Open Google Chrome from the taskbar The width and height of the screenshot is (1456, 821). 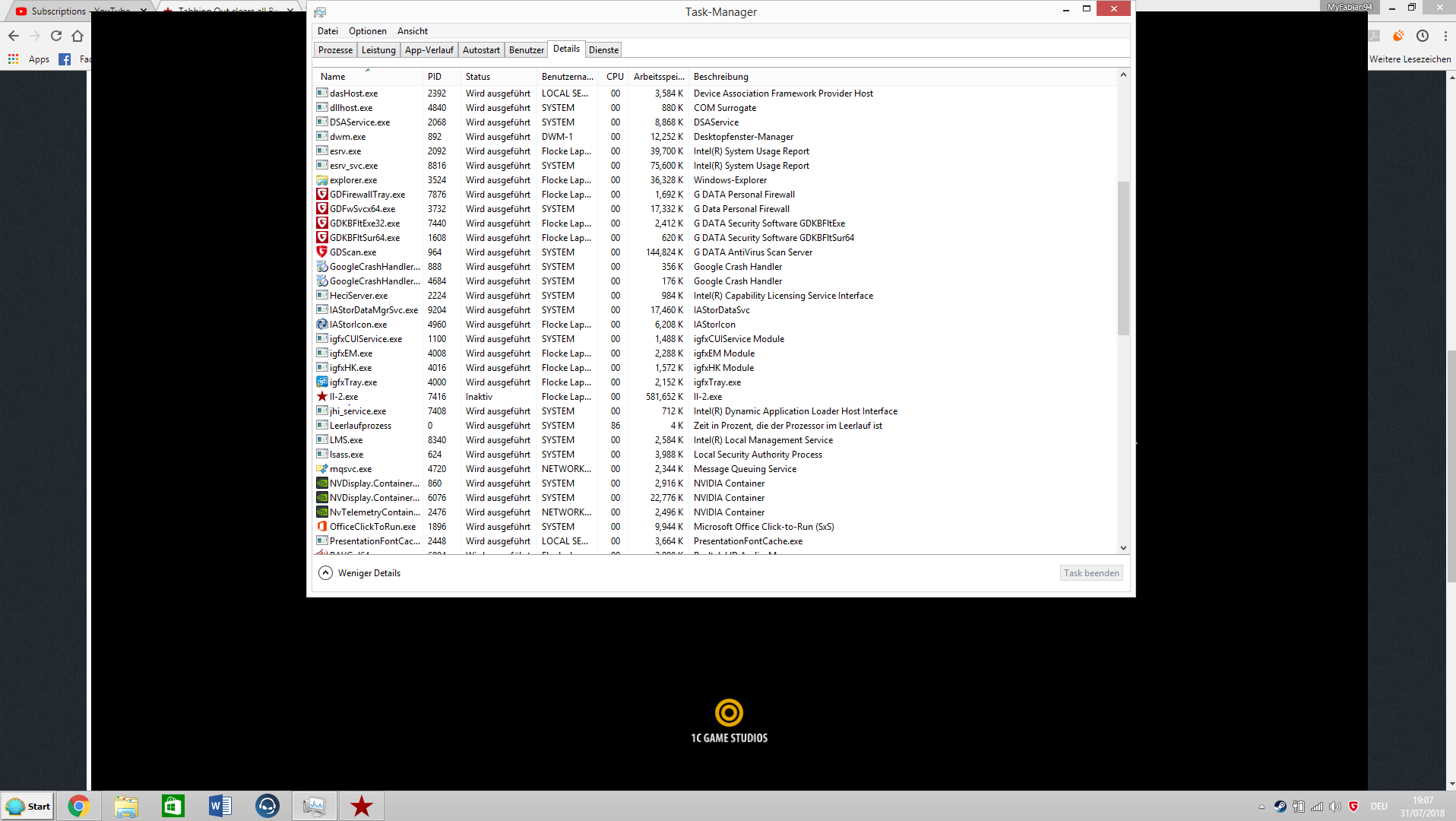78,806
